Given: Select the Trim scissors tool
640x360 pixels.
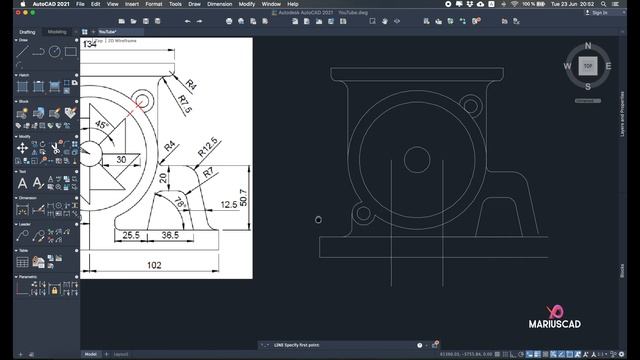Looking at the screenshot, I should (55, 148).
